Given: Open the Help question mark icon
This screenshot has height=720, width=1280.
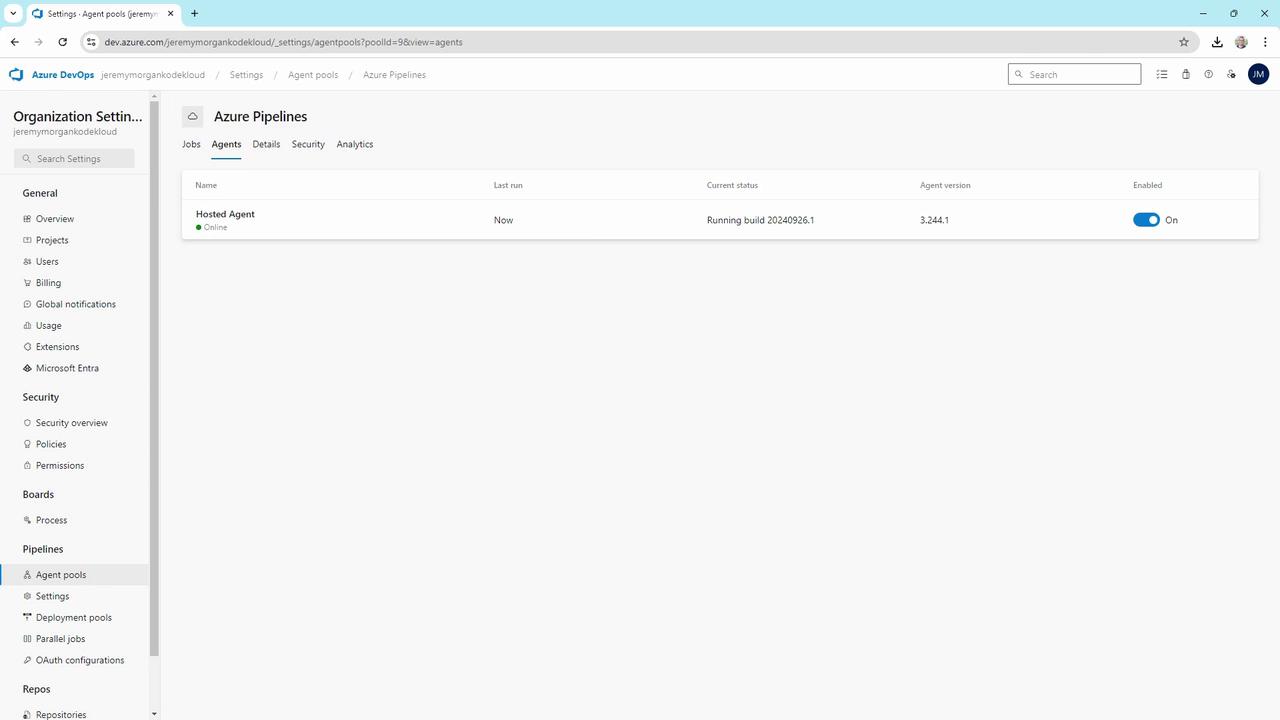Looking at the screenshot, I should coord(1208,74).
